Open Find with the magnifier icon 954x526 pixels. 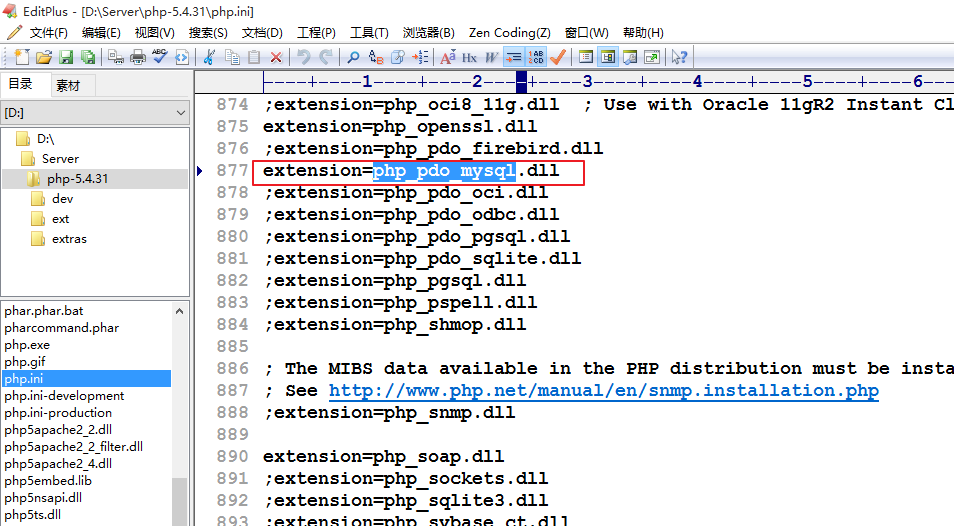(353, 57)
